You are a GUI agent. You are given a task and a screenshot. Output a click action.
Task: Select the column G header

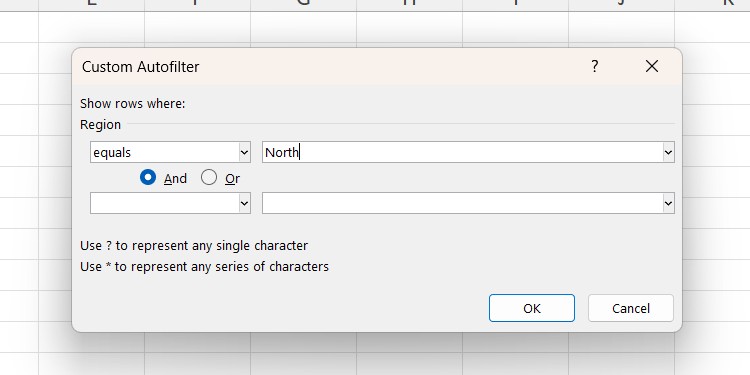303,5
